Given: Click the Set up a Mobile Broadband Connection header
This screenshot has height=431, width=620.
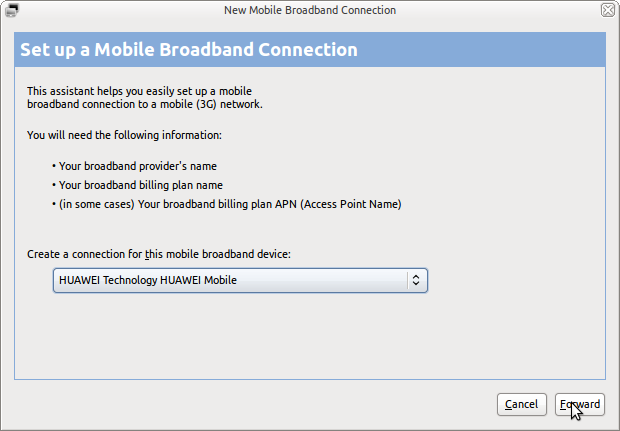Looking at the screenshot, I should coord(189,50).
